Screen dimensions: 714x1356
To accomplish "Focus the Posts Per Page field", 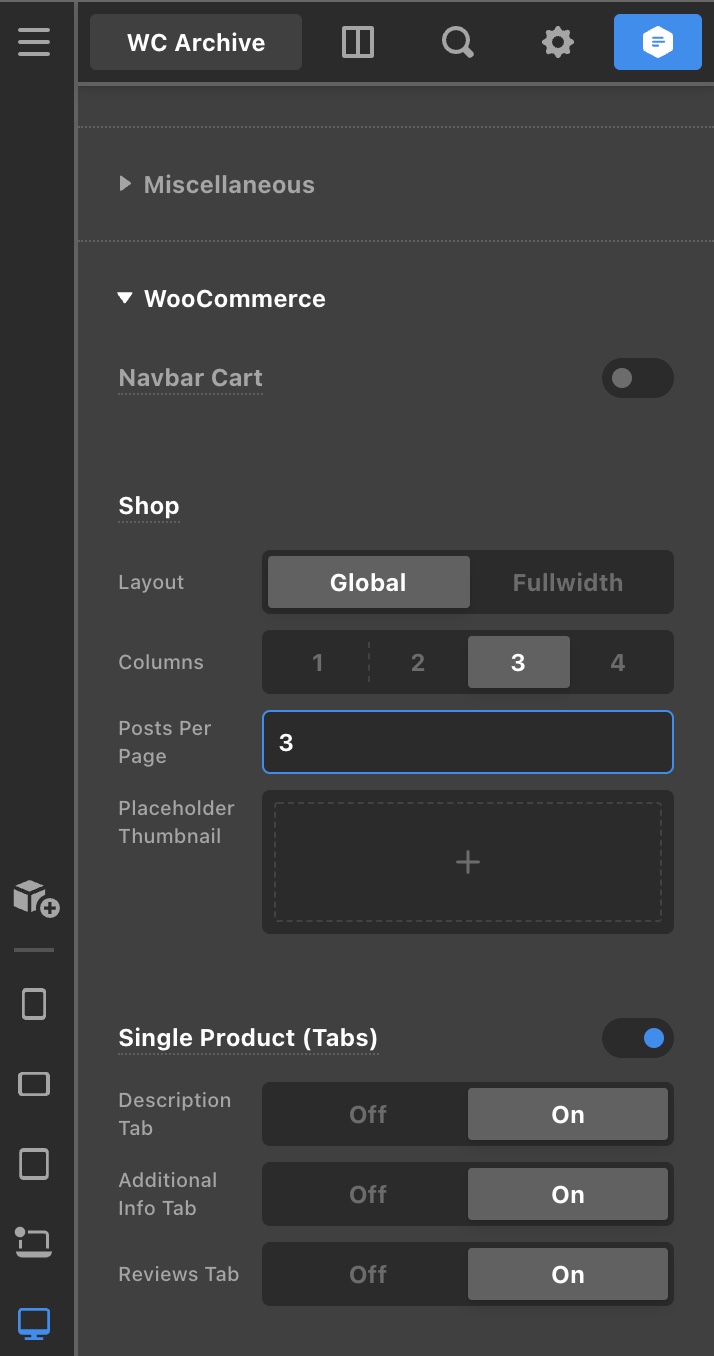I will 468,742.
